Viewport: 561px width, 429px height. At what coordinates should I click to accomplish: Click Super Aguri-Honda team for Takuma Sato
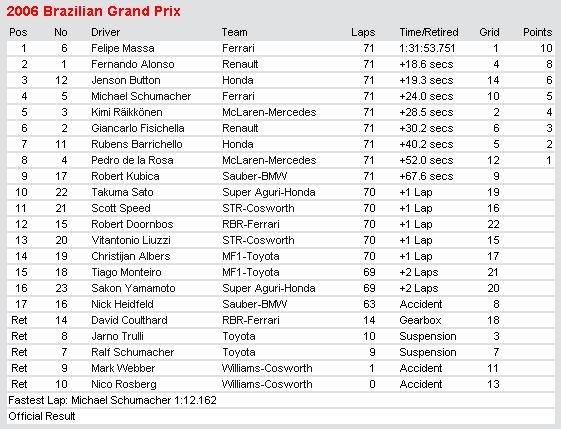(269, 192)
